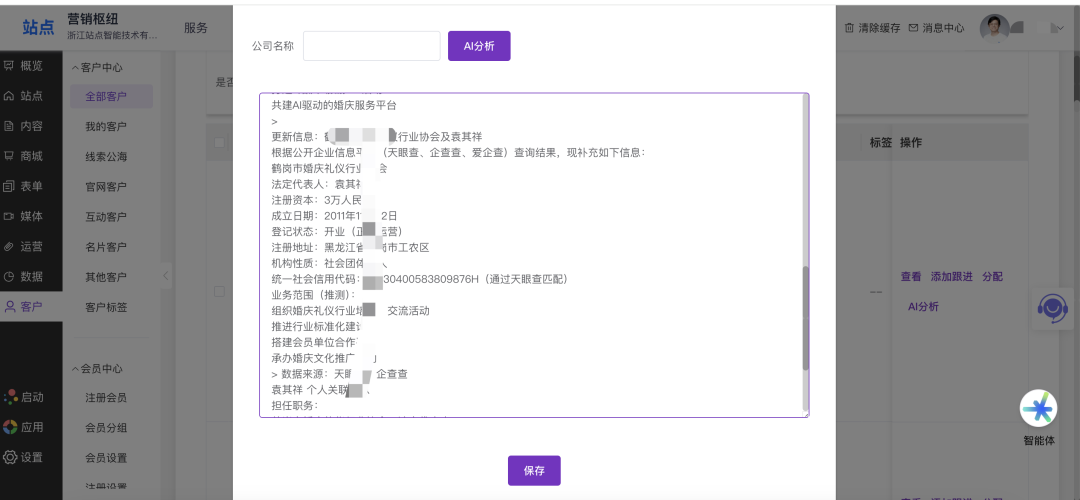Collapse the 会员中心 group
Image resolution: width=1080 pixels, height=500 pixels.
74,369
